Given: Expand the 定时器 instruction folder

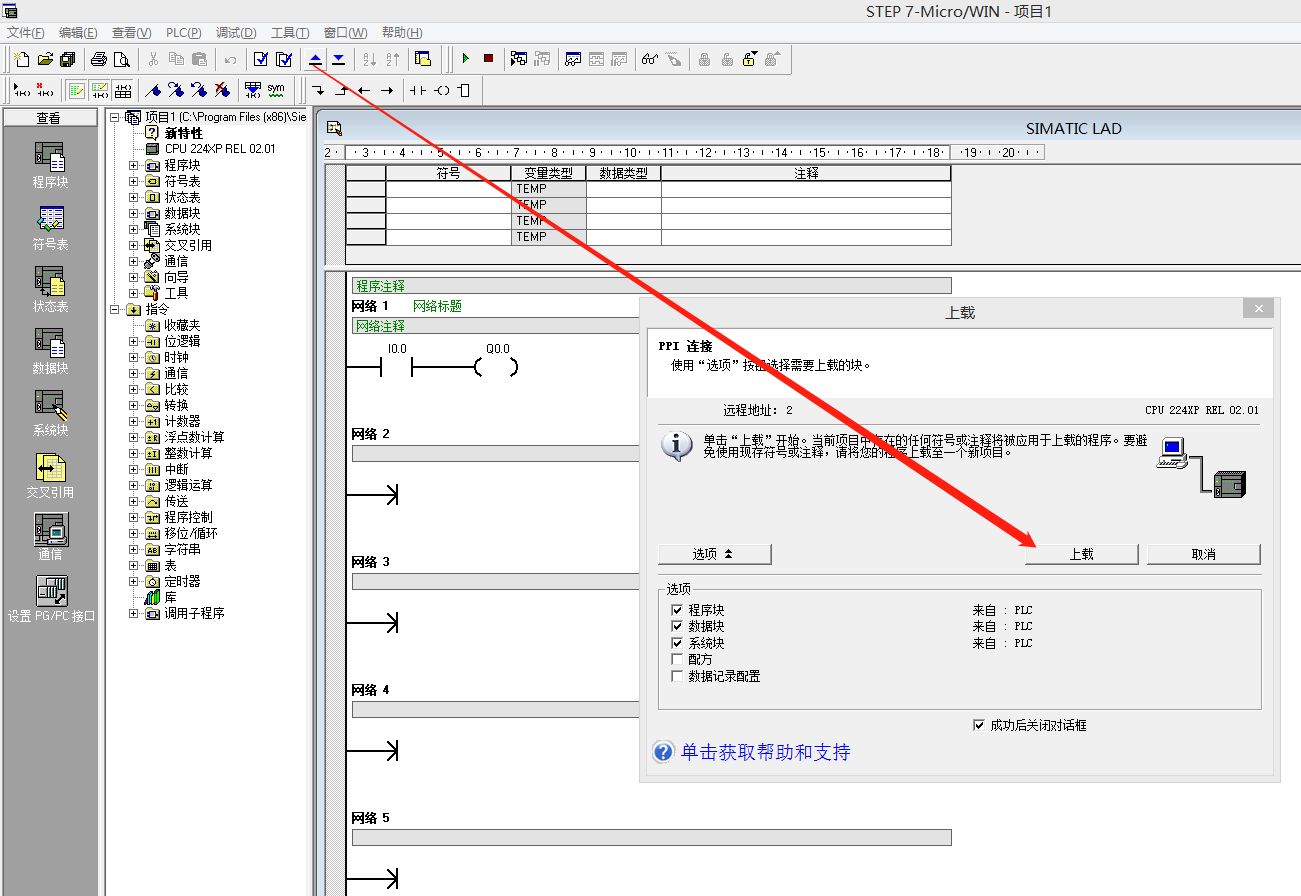Looking at the screenshot, I should tap(134, 581).
